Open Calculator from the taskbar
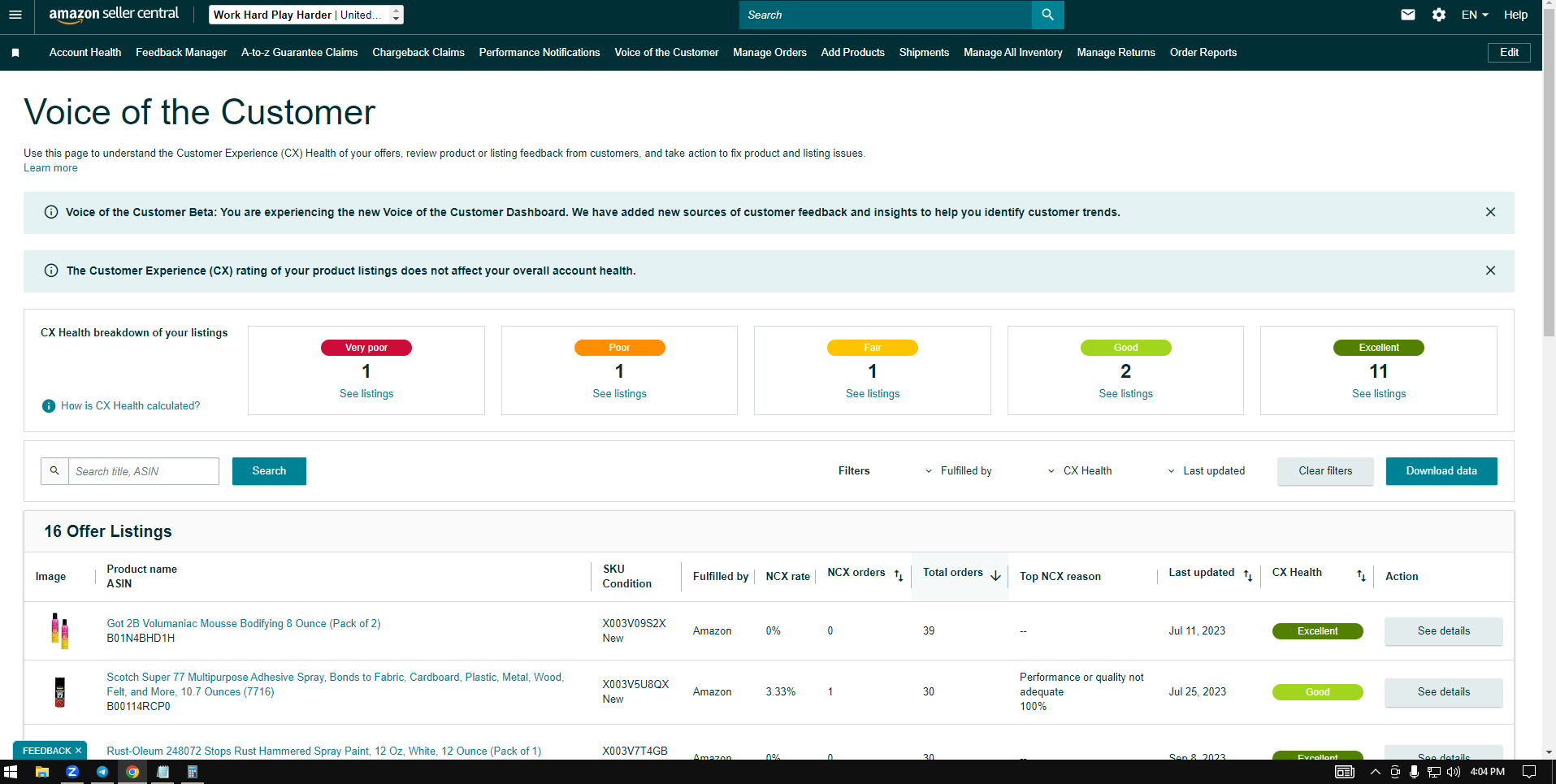Viewport: 1556px width, 784px height. (x=193, y=772)
